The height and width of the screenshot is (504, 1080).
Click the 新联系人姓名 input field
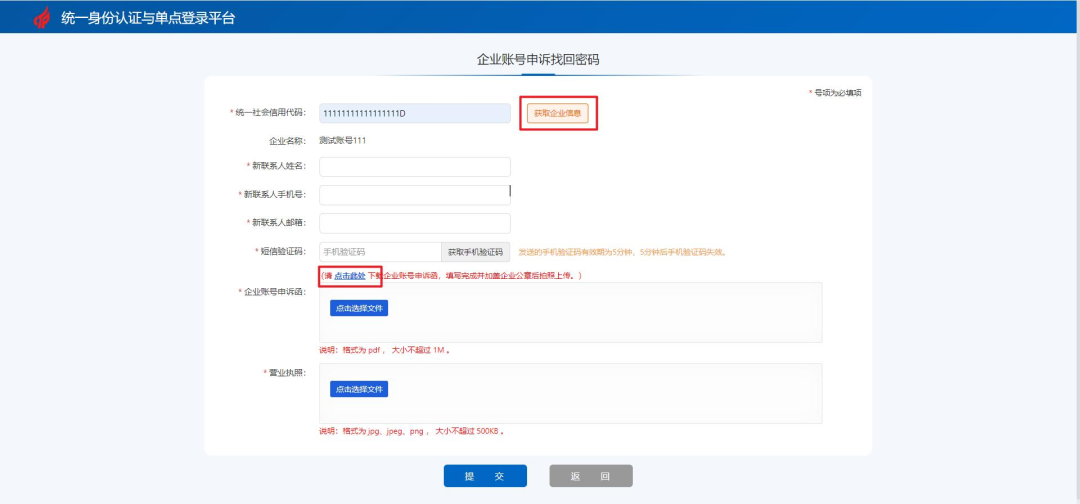[x=415, y=167]
